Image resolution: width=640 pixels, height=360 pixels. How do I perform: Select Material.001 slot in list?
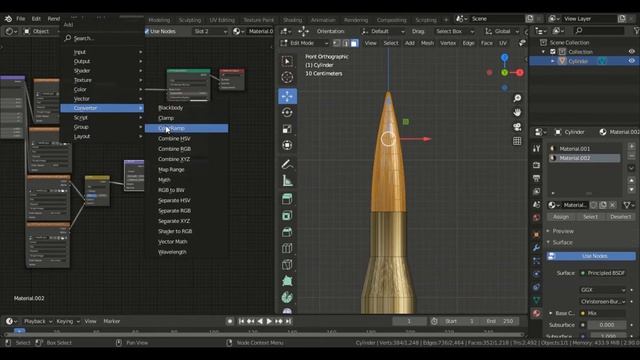click(x=584, y=149)
